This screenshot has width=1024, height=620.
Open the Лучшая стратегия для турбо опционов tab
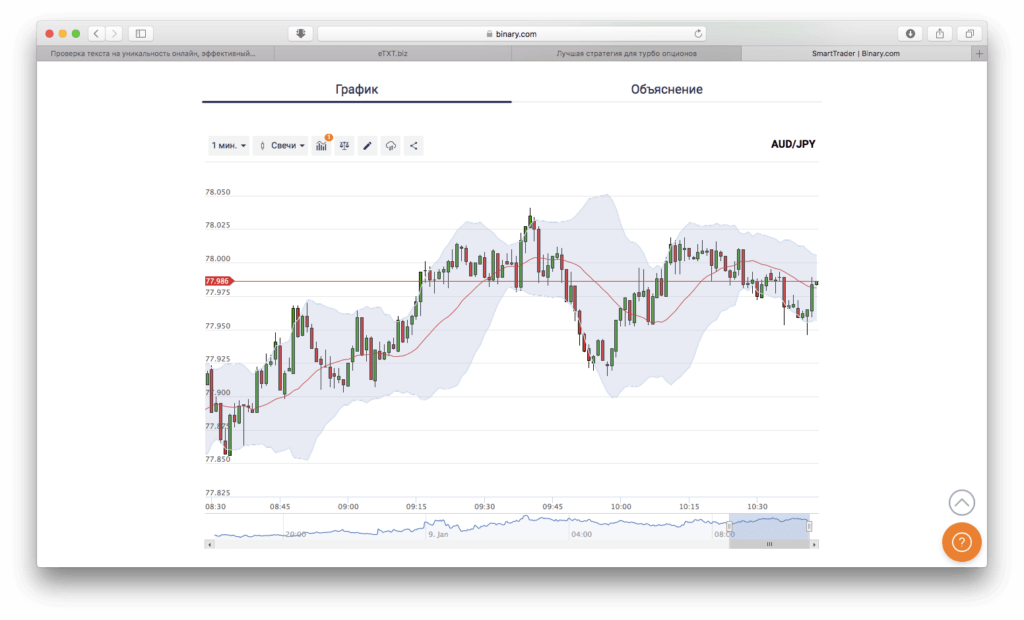tap(626, 53)
